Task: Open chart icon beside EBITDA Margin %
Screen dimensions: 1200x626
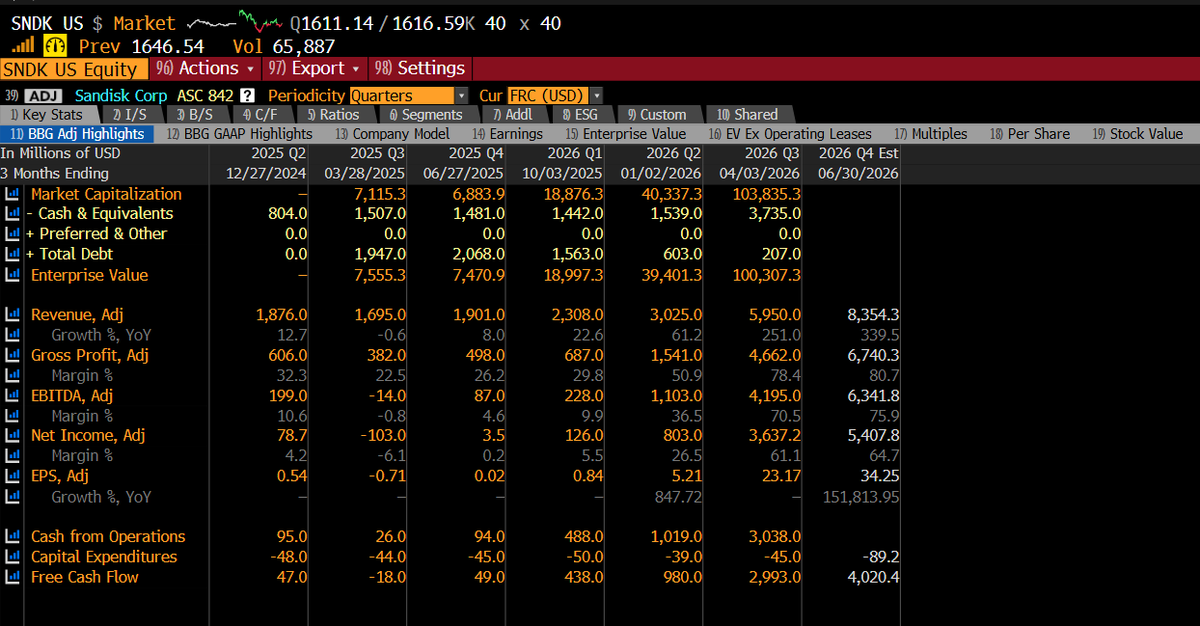Action: point(13,416)
